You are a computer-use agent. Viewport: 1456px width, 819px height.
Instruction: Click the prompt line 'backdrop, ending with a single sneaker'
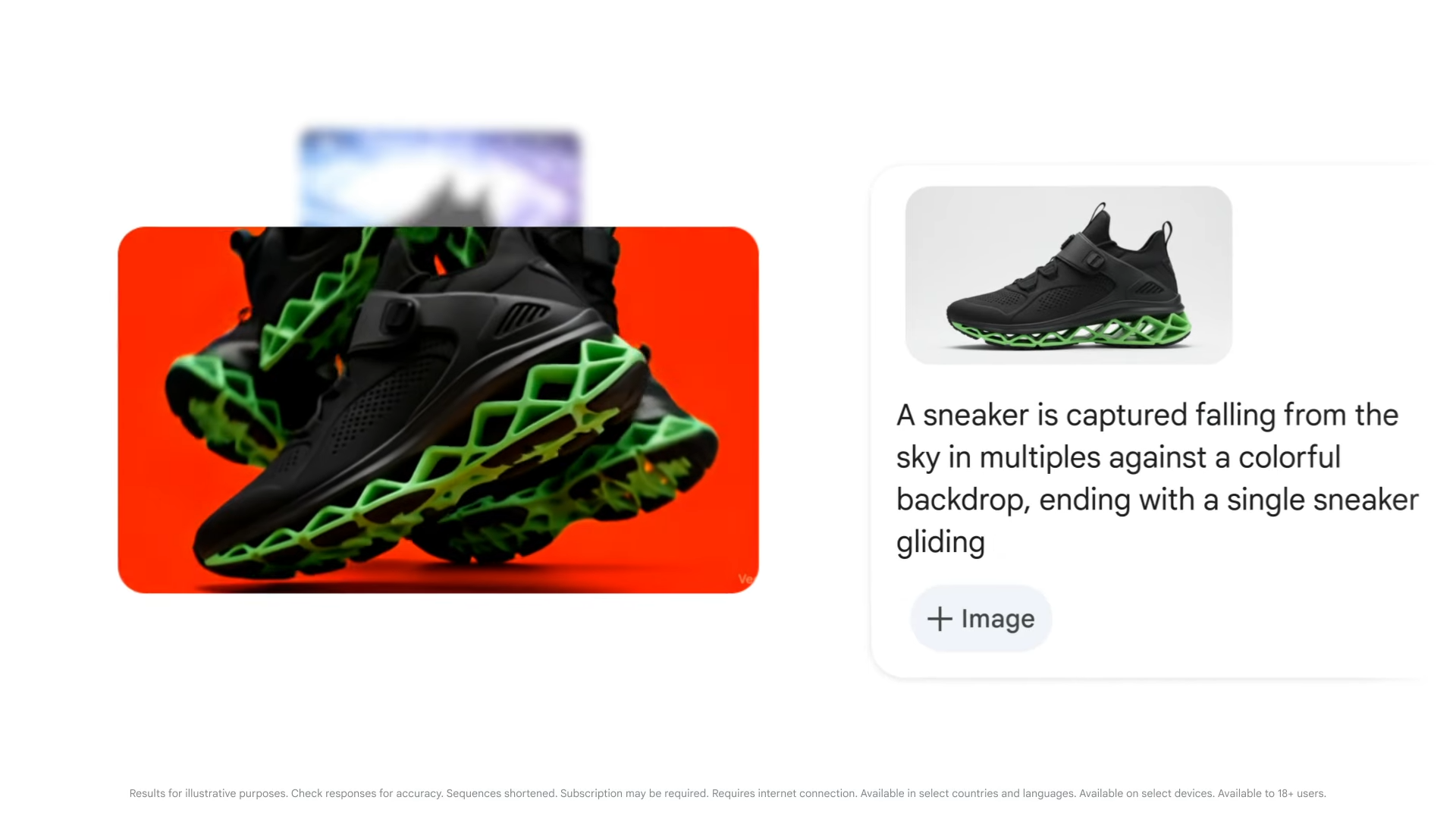point(1157,500)
